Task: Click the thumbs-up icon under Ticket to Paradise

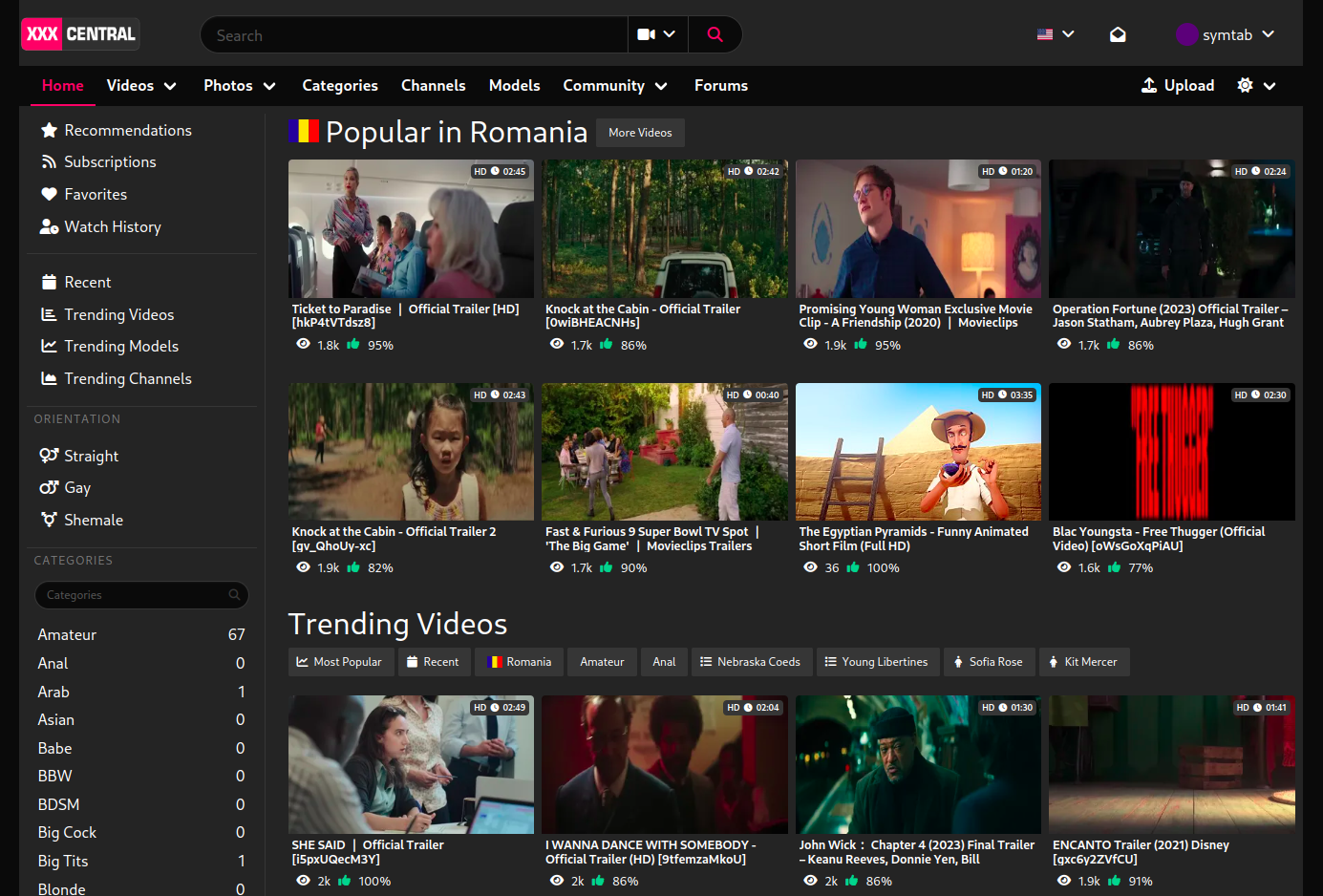Action: (353, 345)
